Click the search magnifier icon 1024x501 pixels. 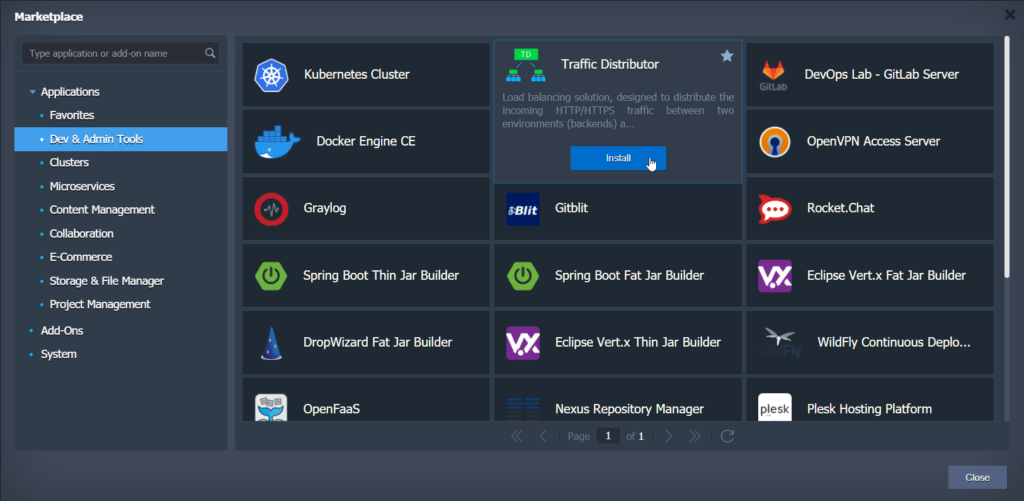[x=210, y=54]
